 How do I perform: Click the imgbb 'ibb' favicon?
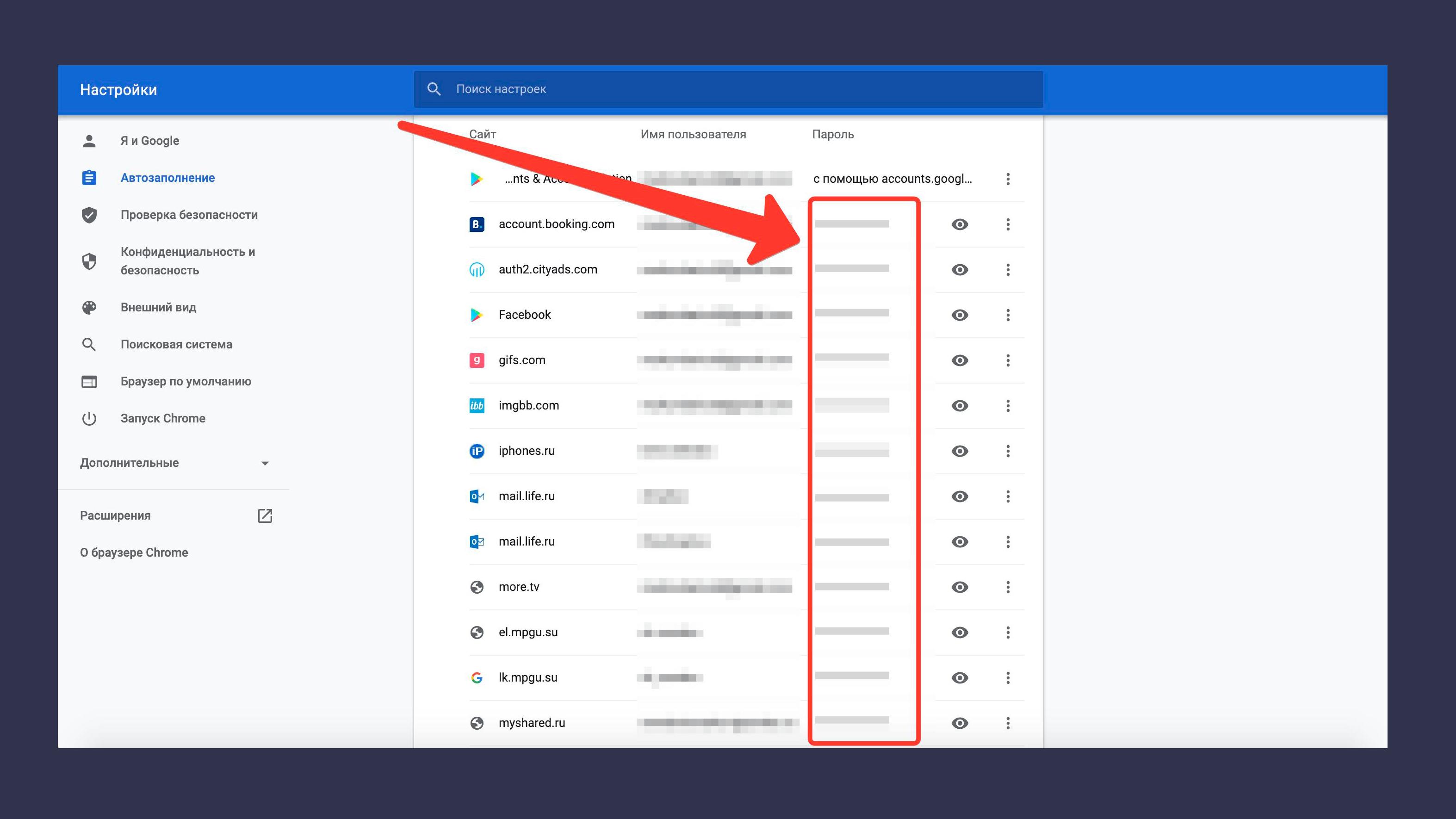click(x=477, y=405)
